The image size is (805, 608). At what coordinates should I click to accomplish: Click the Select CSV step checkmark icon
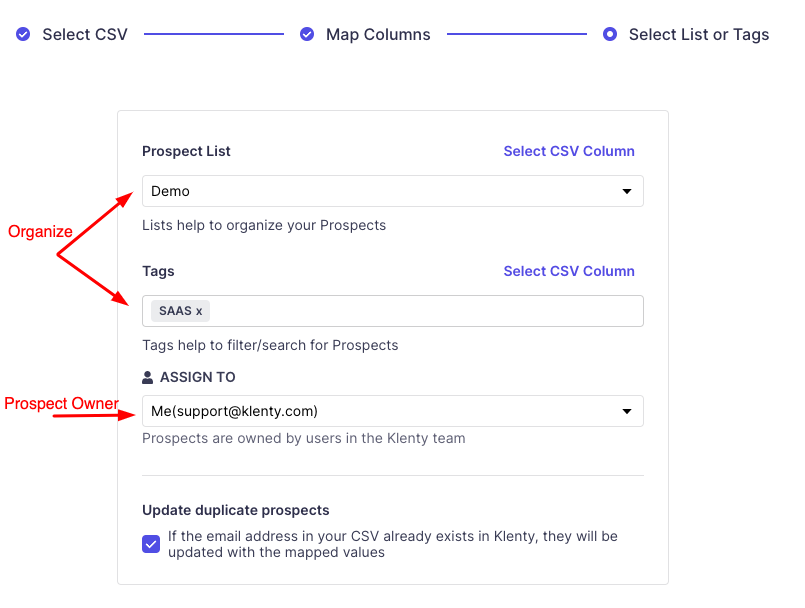click(x=23, y=34)
